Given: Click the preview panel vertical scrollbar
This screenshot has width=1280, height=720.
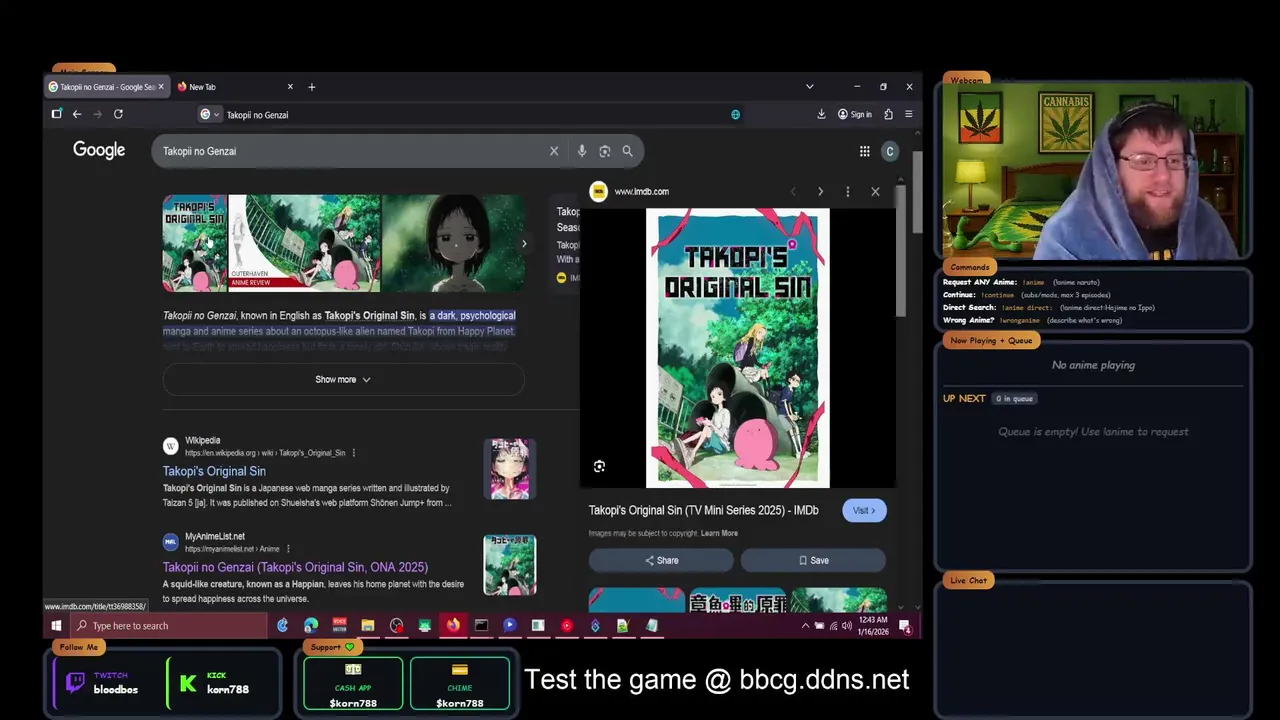Looking at the screenshot, I should (x=901, y=250).
